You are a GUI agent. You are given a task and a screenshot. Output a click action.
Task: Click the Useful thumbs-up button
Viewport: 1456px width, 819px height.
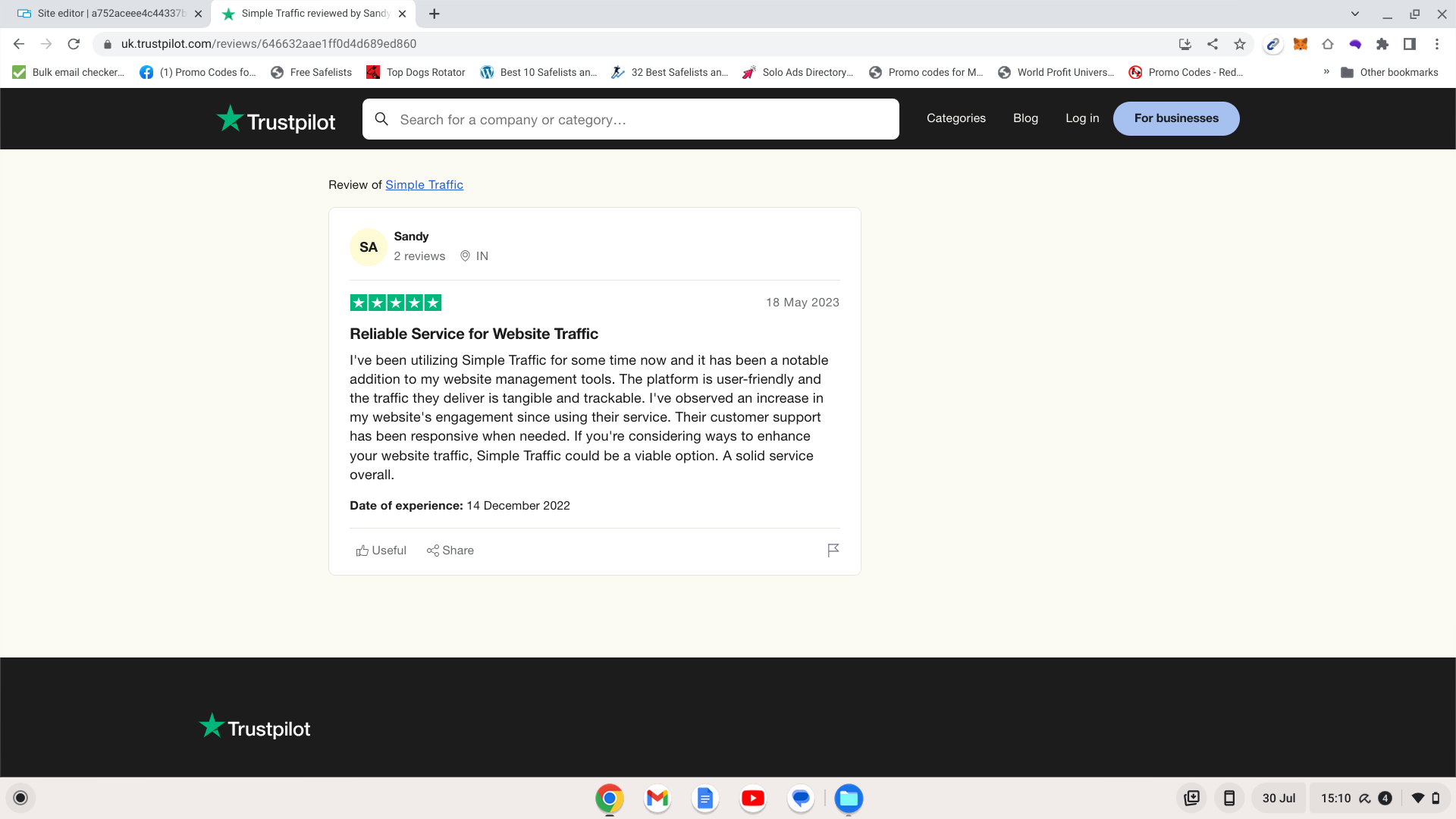click(381, 551)
